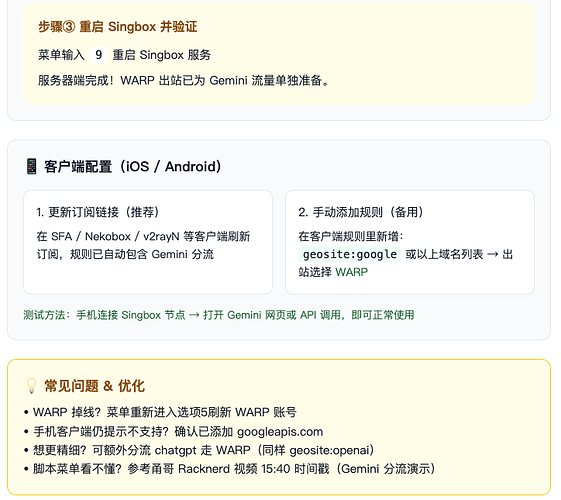The image size is (561, 500).
Task: Click the text 在客户端规则里新增：
Action: click(x=351, y=236)
